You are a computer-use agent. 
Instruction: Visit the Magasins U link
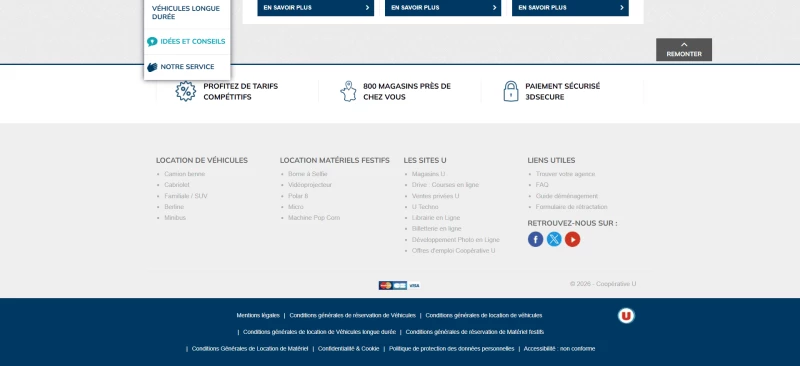pos(429,174)
